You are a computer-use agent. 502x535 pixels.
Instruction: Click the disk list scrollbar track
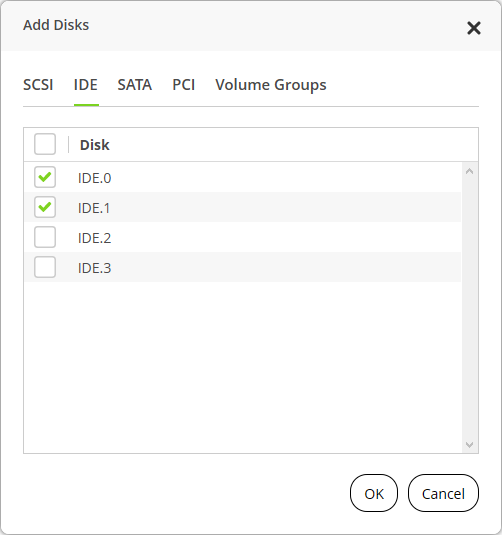(x=470, y=308)
